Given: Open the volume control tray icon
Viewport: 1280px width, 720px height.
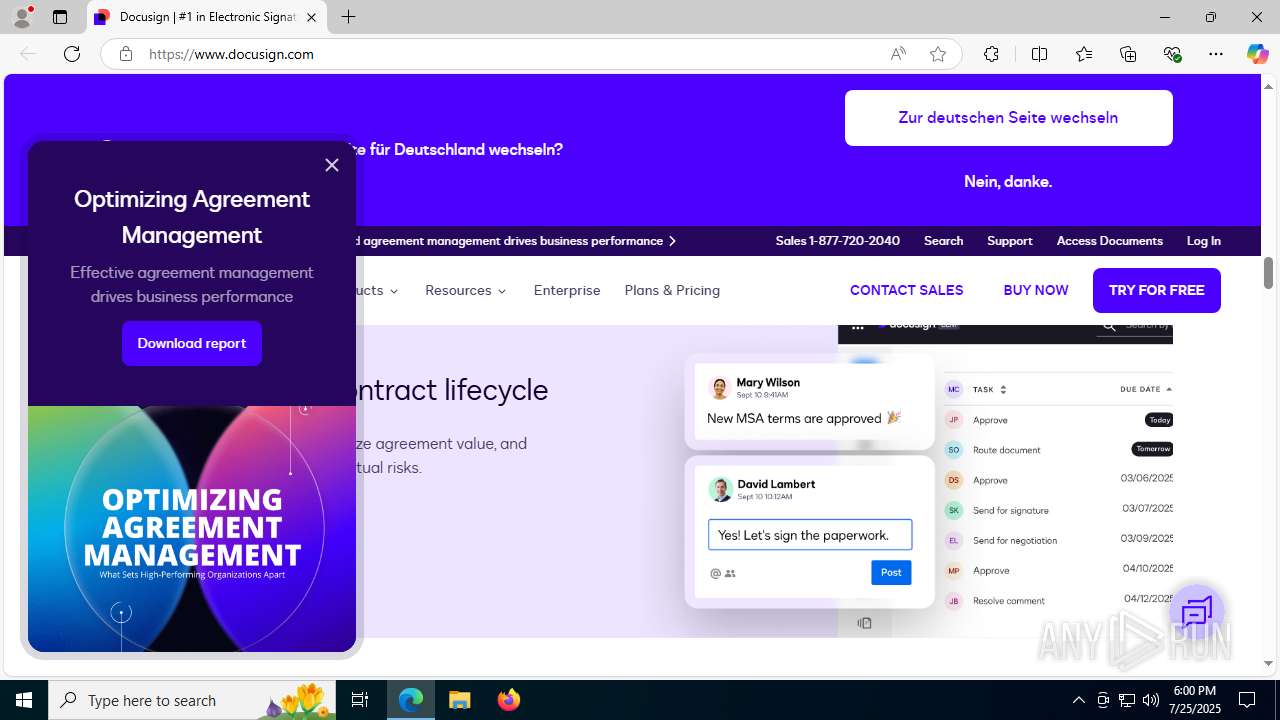Looking at the screenshot, I should click(x=1151, y=700).
